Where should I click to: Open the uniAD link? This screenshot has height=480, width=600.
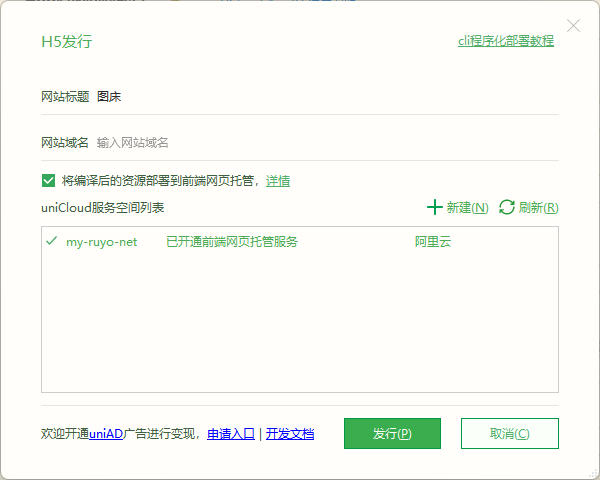click(105, 434)
